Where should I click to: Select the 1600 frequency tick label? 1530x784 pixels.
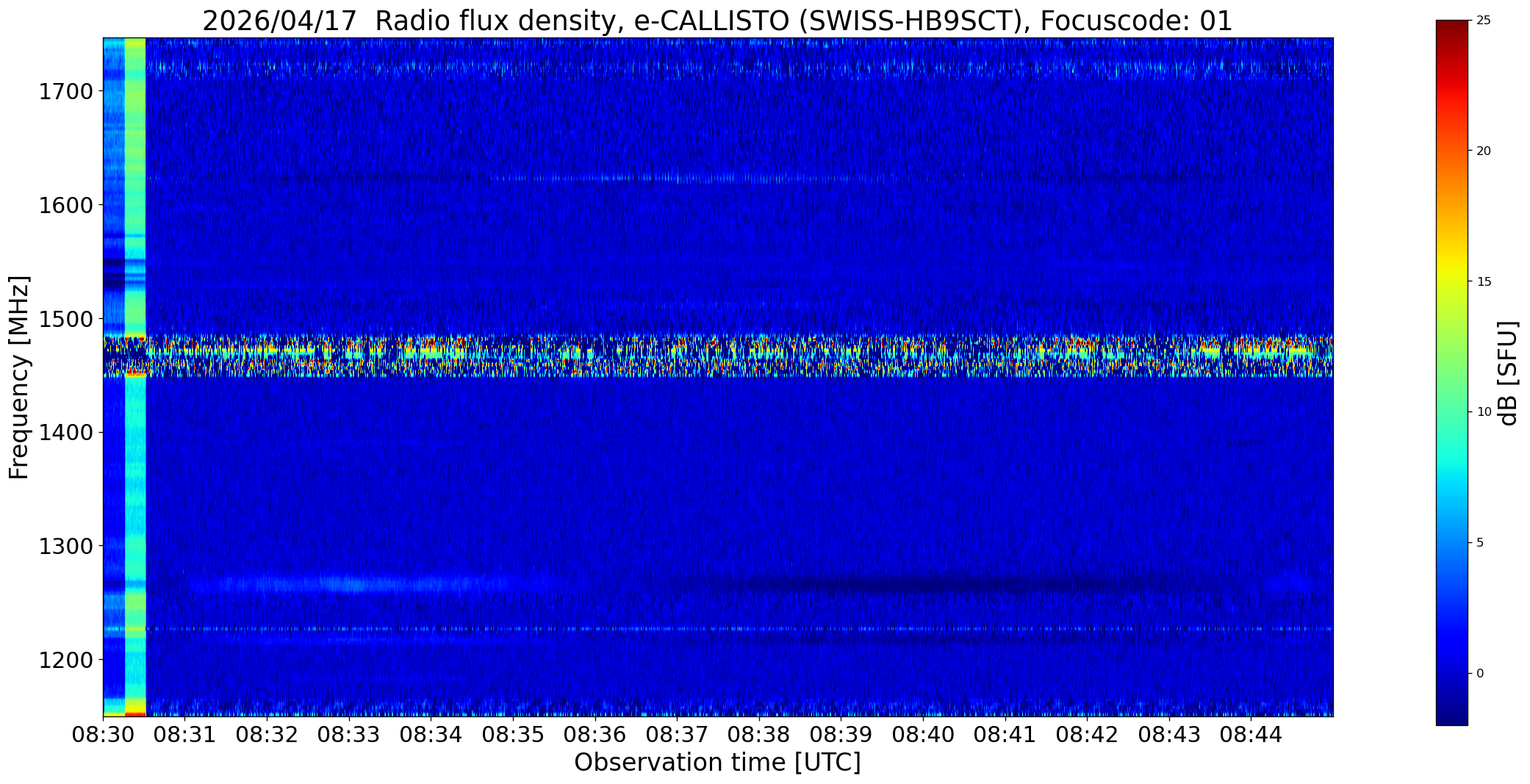(65, 205)
